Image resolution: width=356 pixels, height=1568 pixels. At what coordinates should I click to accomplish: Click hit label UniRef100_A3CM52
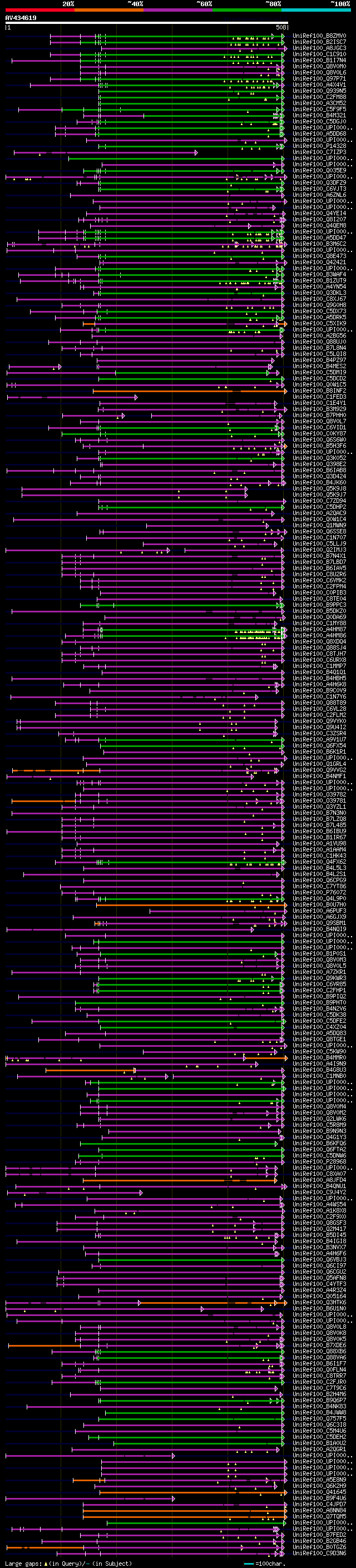(x=319, y=103)
